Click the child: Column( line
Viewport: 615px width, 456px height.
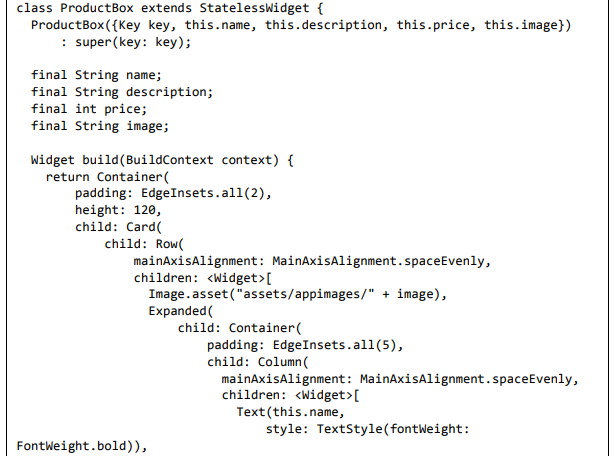click(260, 362)
